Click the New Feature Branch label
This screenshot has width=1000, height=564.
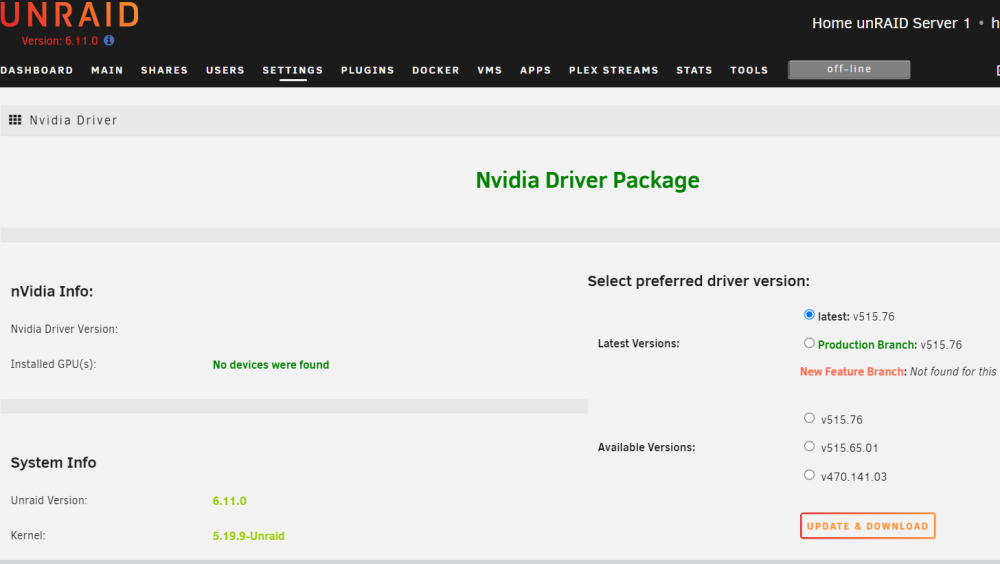851,371
